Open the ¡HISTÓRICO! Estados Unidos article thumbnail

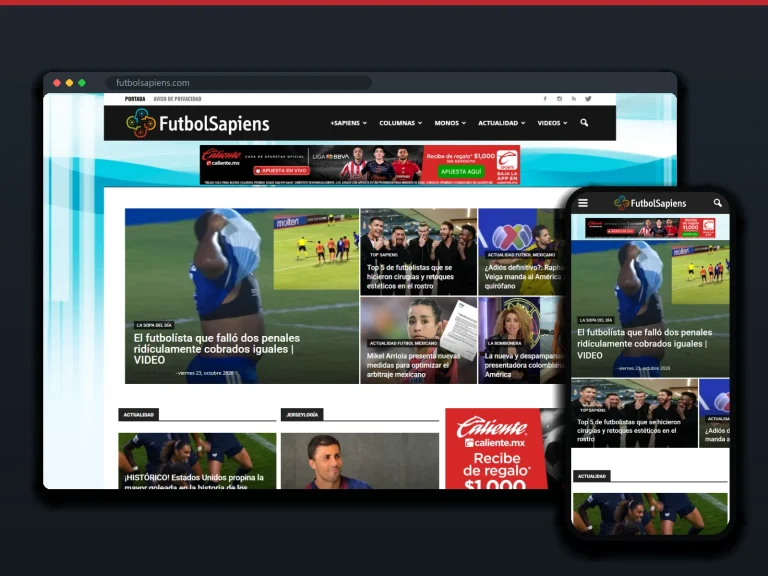pyautogui.click(x=197, y=460)
